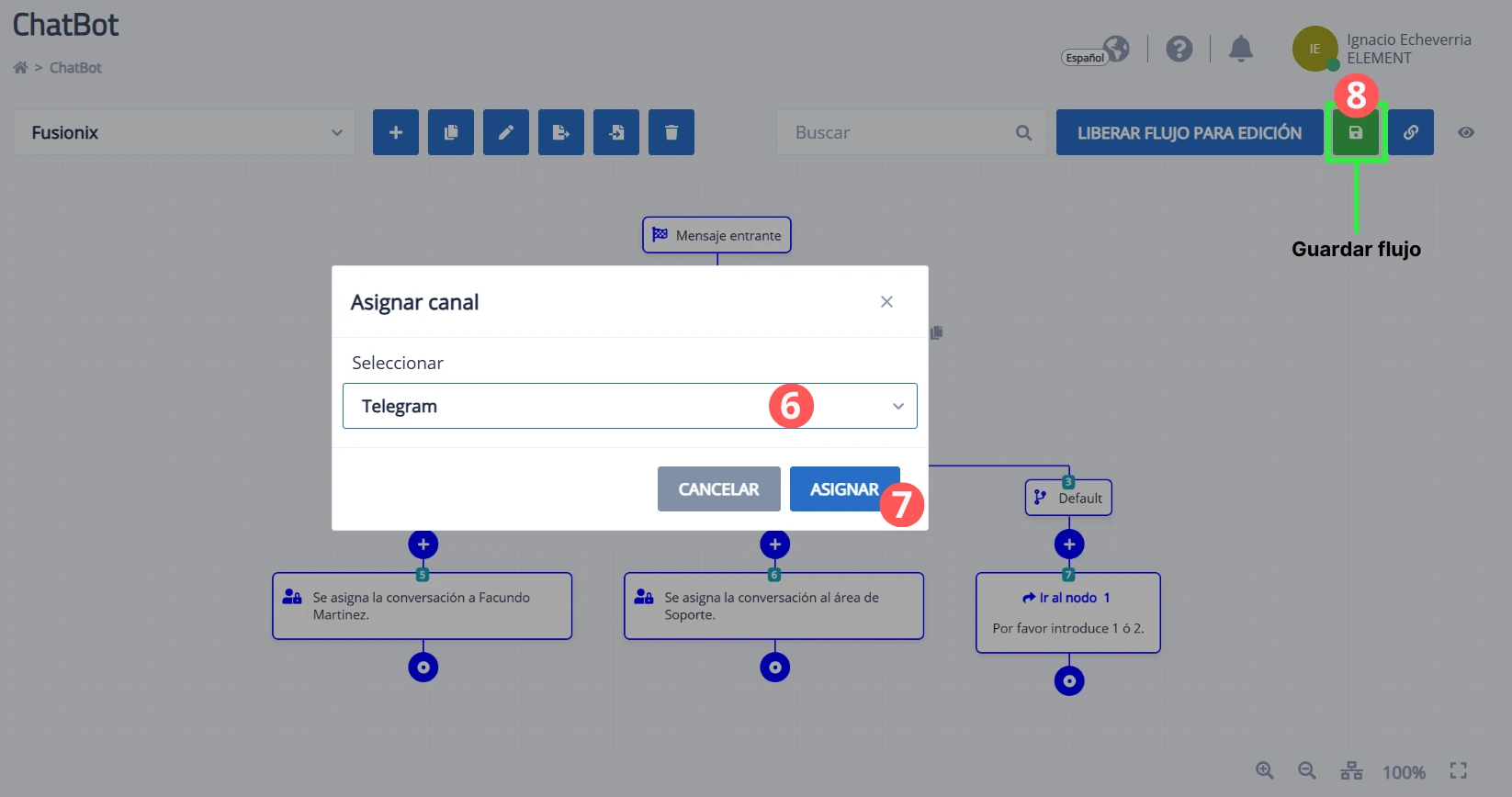Add node below the Default branch
Image resolution: width=1512 pixels, height=797 pixels.
(x=1069, y=544)
